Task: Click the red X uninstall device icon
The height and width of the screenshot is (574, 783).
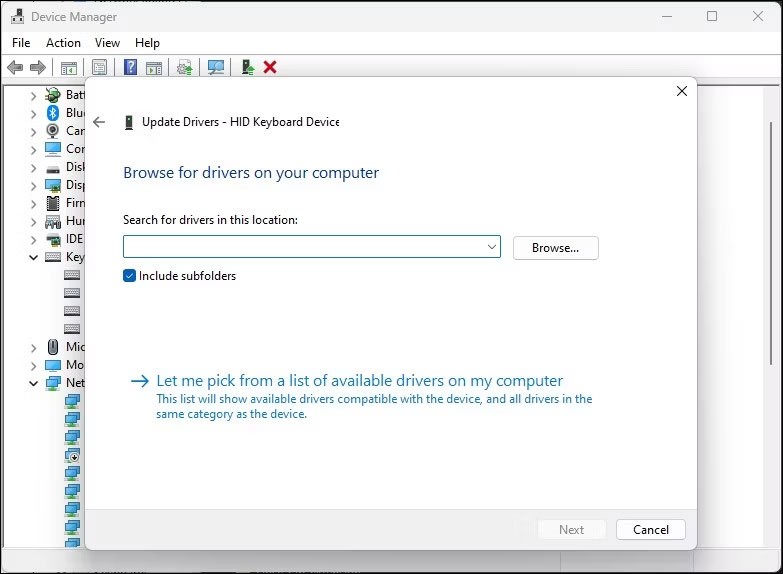Action: 270,67
